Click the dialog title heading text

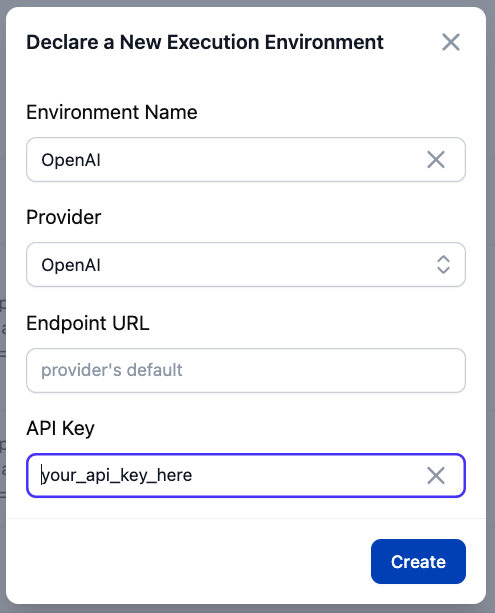[x=205, y=42]
